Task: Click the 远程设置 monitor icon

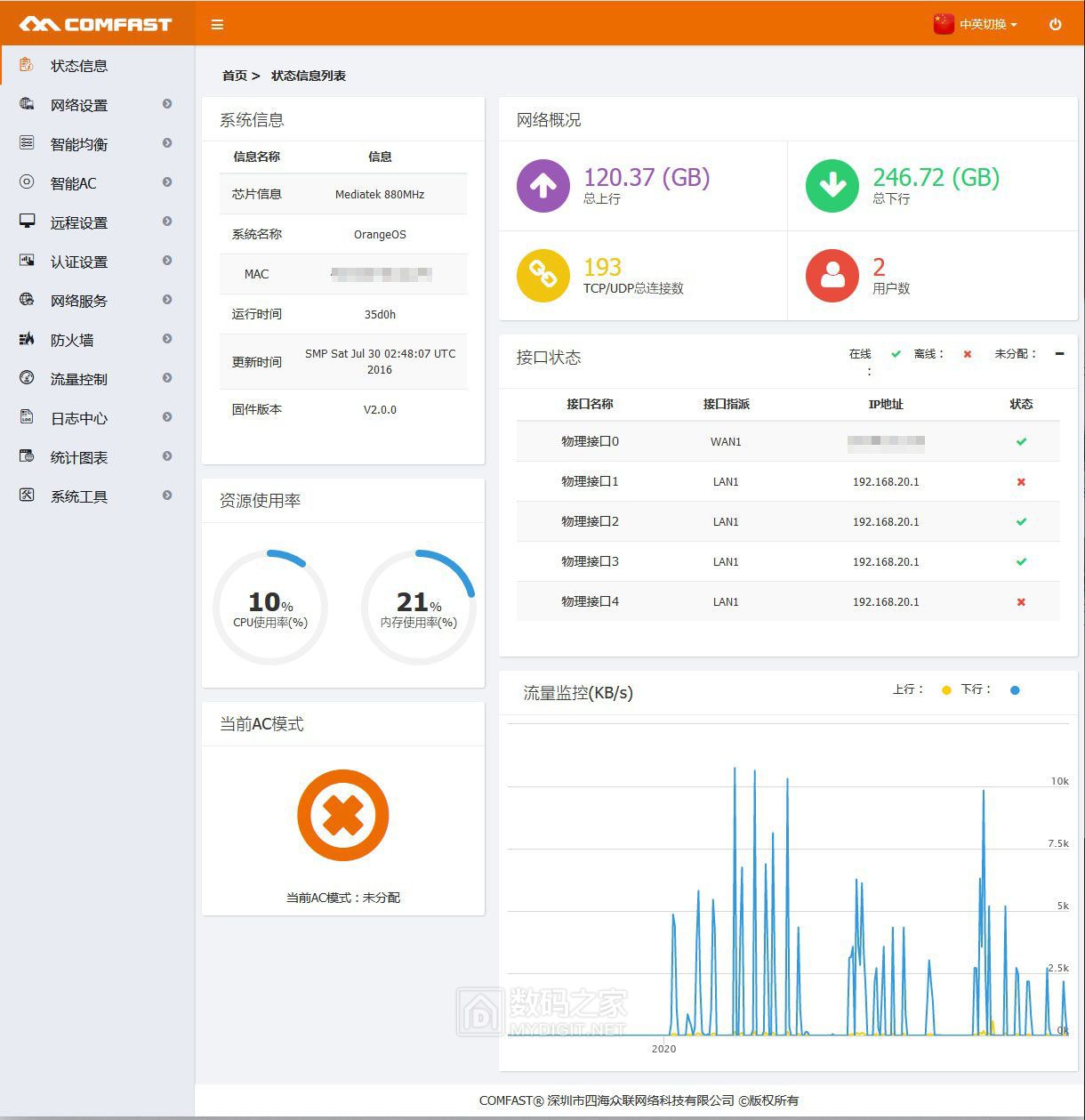Action: point(27,221)
